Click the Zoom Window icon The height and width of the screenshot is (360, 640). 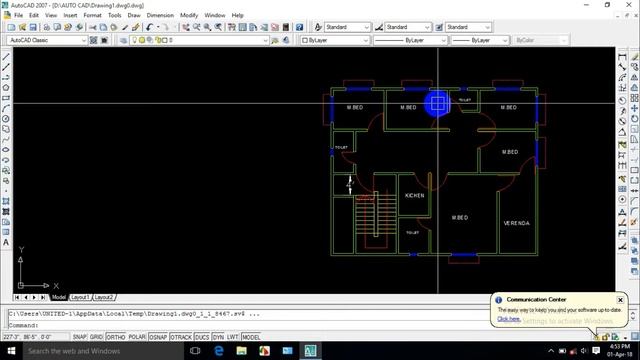(x=208, y=27)
